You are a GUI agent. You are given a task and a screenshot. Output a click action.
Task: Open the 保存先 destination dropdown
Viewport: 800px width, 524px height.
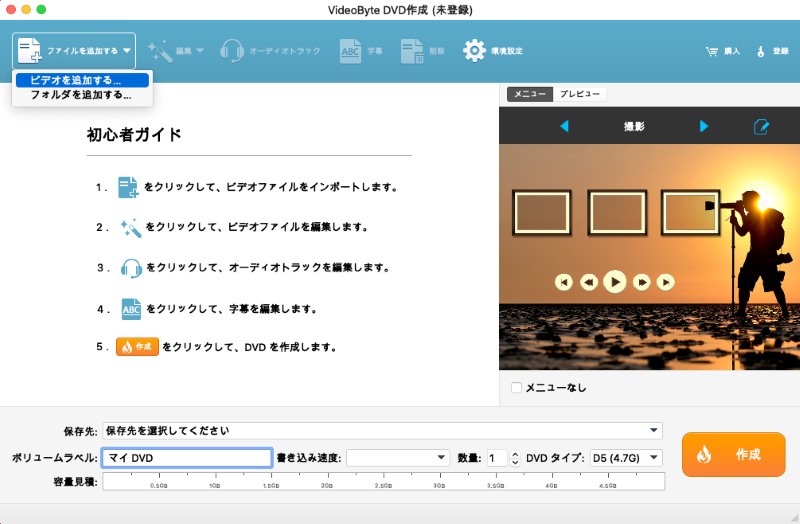pos(382,431)
